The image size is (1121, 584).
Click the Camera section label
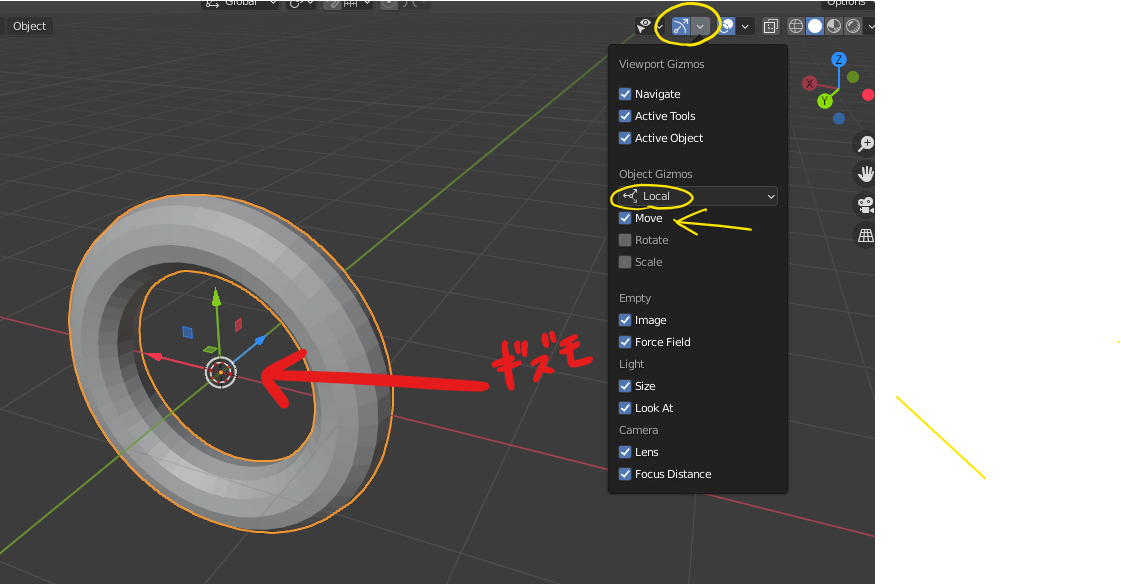(x=638, y=430)
